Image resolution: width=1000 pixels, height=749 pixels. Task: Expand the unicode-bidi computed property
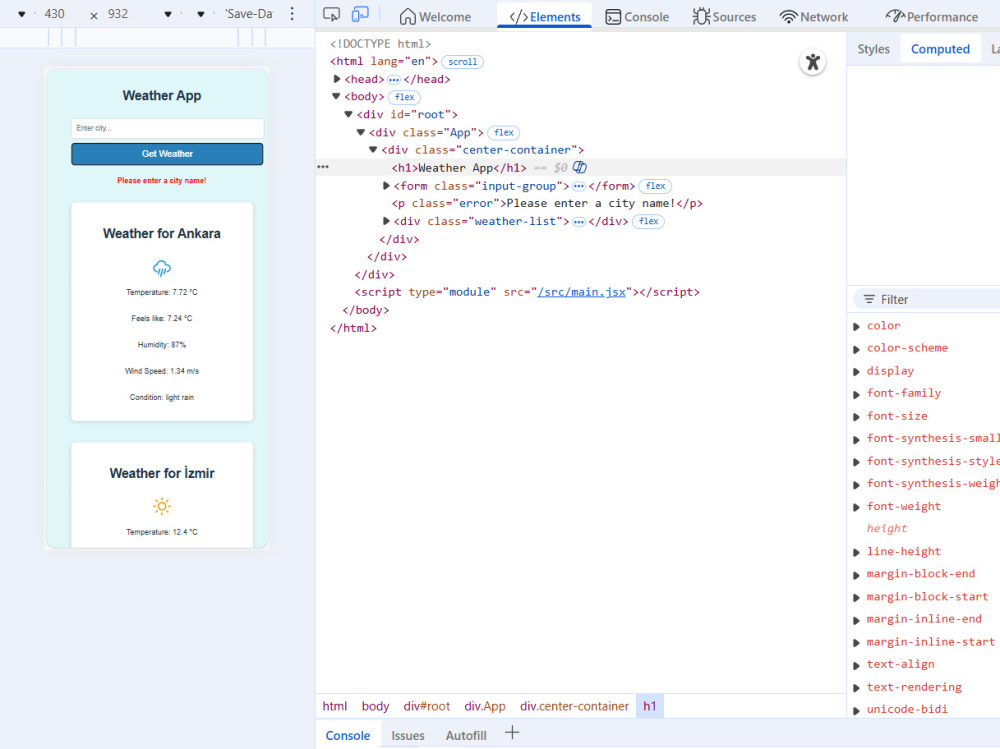pos(857,709)
